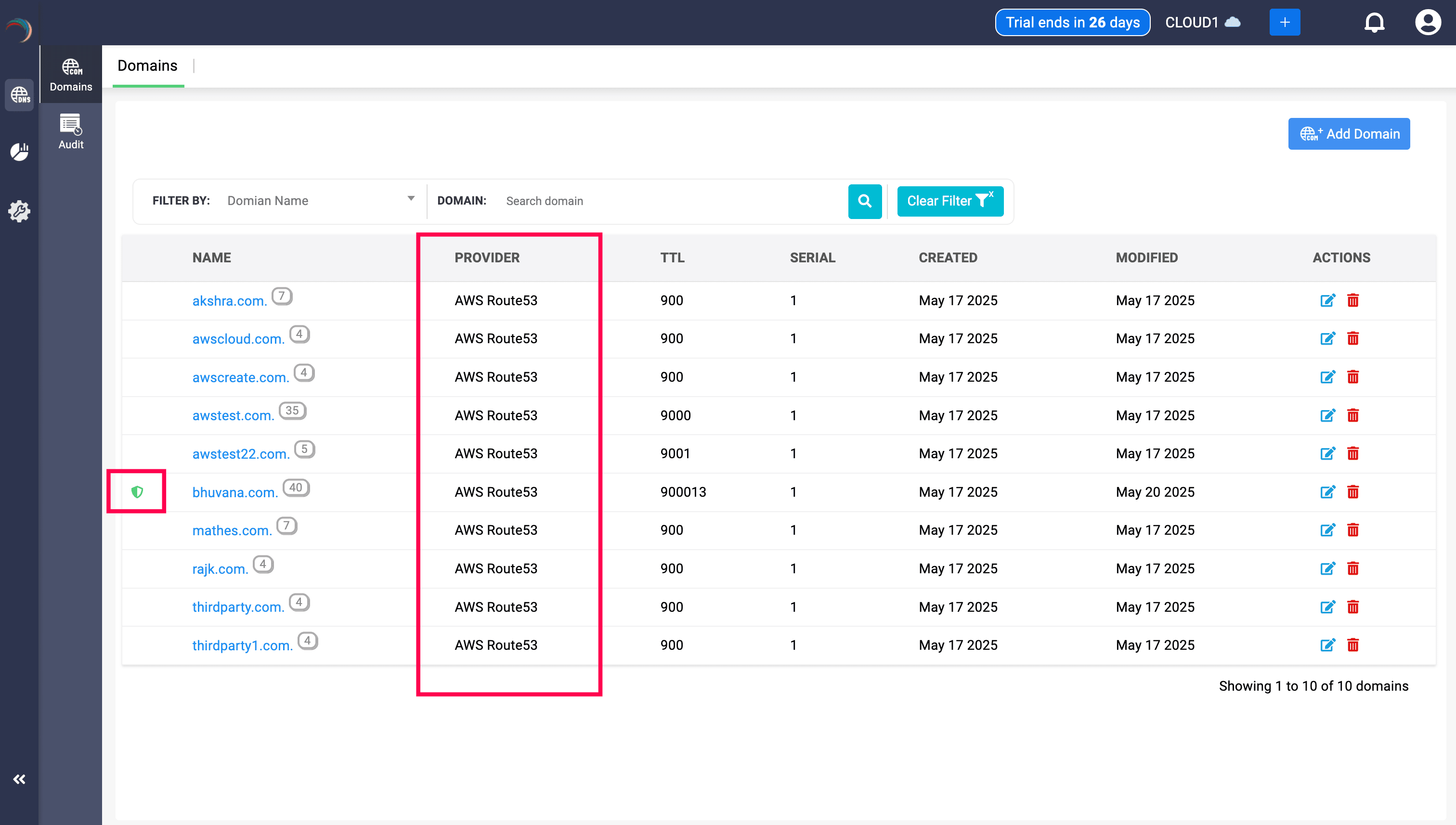Collapse the sidebar using the double-chevron control
This screenshot has height=825, width=1456.
[x=19, y=779]
